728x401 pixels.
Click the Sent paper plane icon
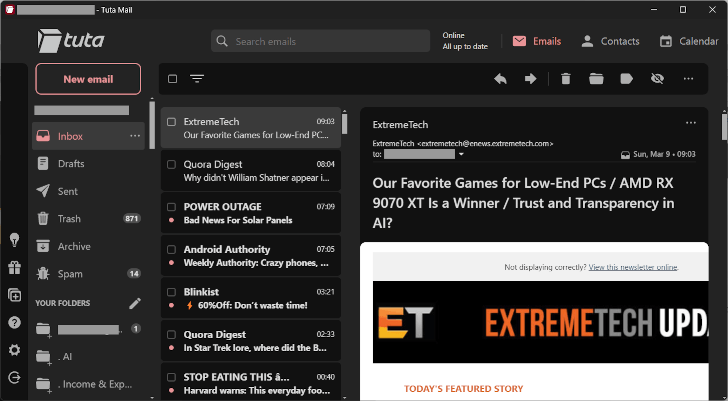pos(43,191)
